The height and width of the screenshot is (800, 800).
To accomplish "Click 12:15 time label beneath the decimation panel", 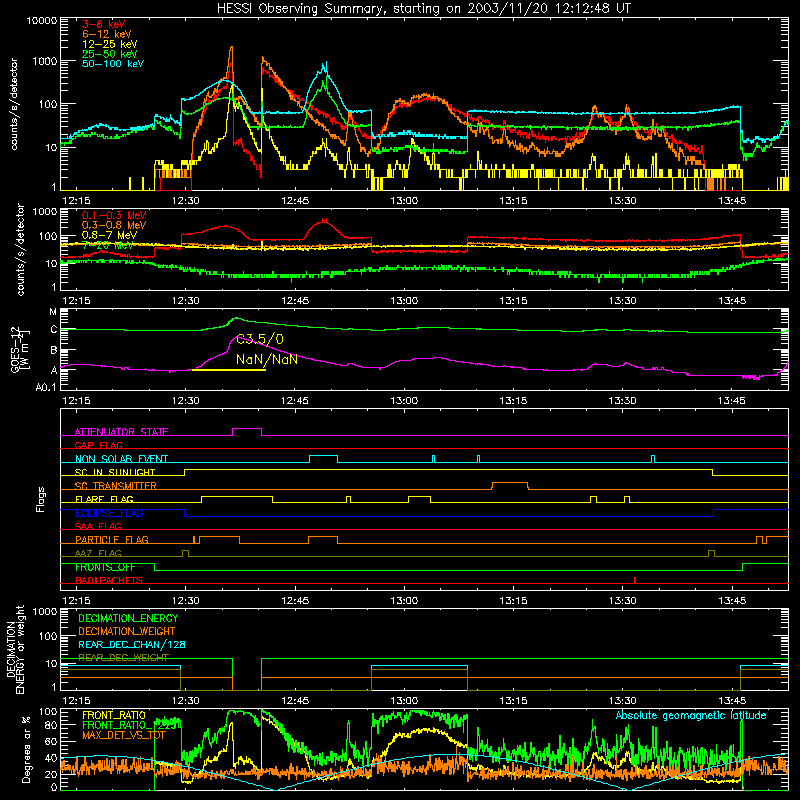I will 77,701.
